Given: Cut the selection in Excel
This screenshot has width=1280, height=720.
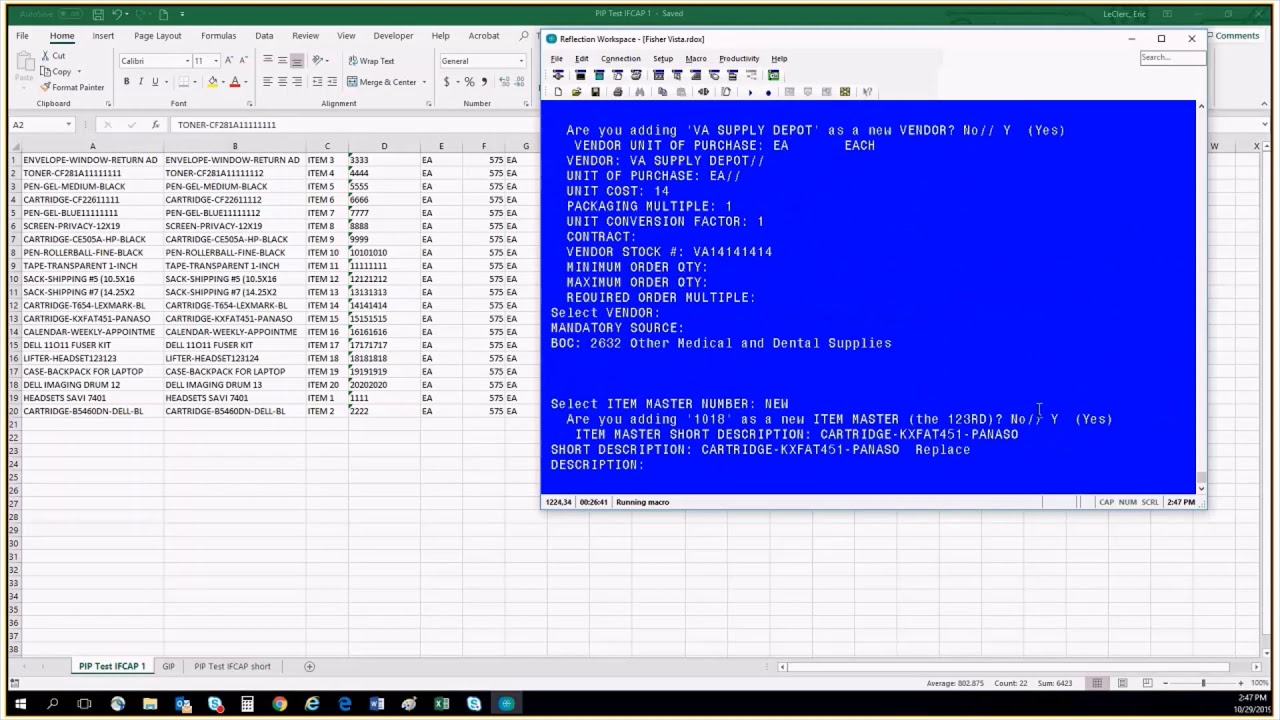Looking at the screenshot, I should tap(53, 56).
